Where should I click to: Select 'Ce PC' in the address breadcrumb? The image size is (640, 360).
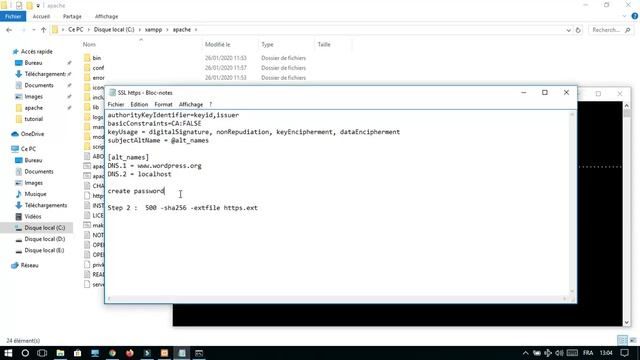click(x=76, y=30)
